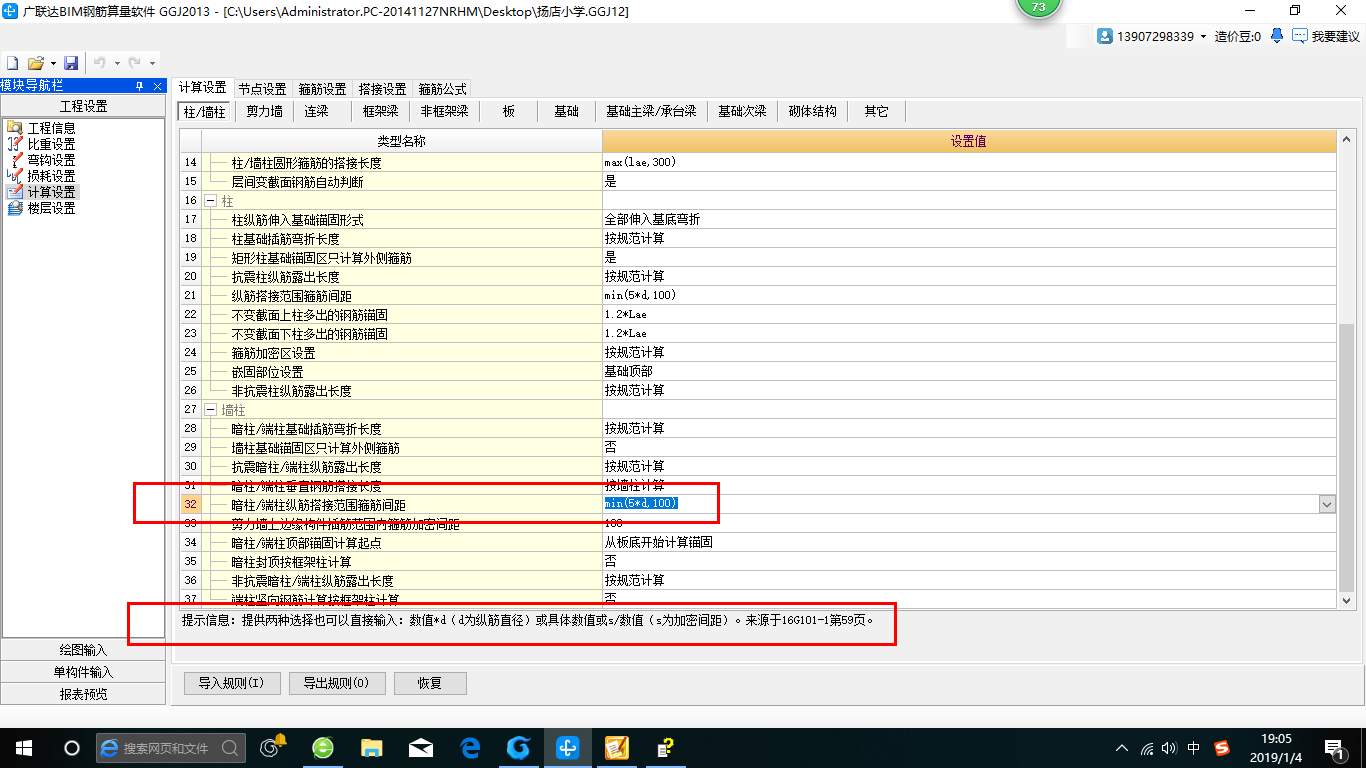
Task: Open the Mail app on taskbar
Action: click(x=421, y=747)
